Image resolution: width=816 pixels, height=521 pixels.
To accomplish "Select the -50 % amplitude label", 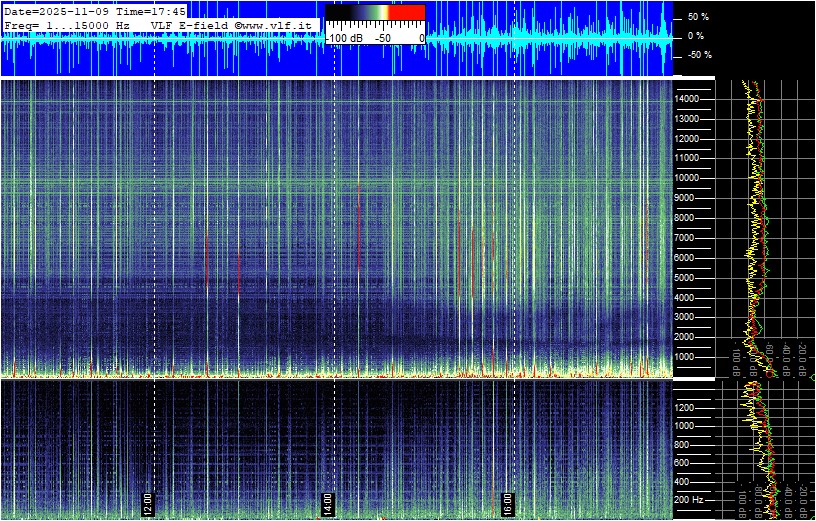I will click(x=697, y=55).
